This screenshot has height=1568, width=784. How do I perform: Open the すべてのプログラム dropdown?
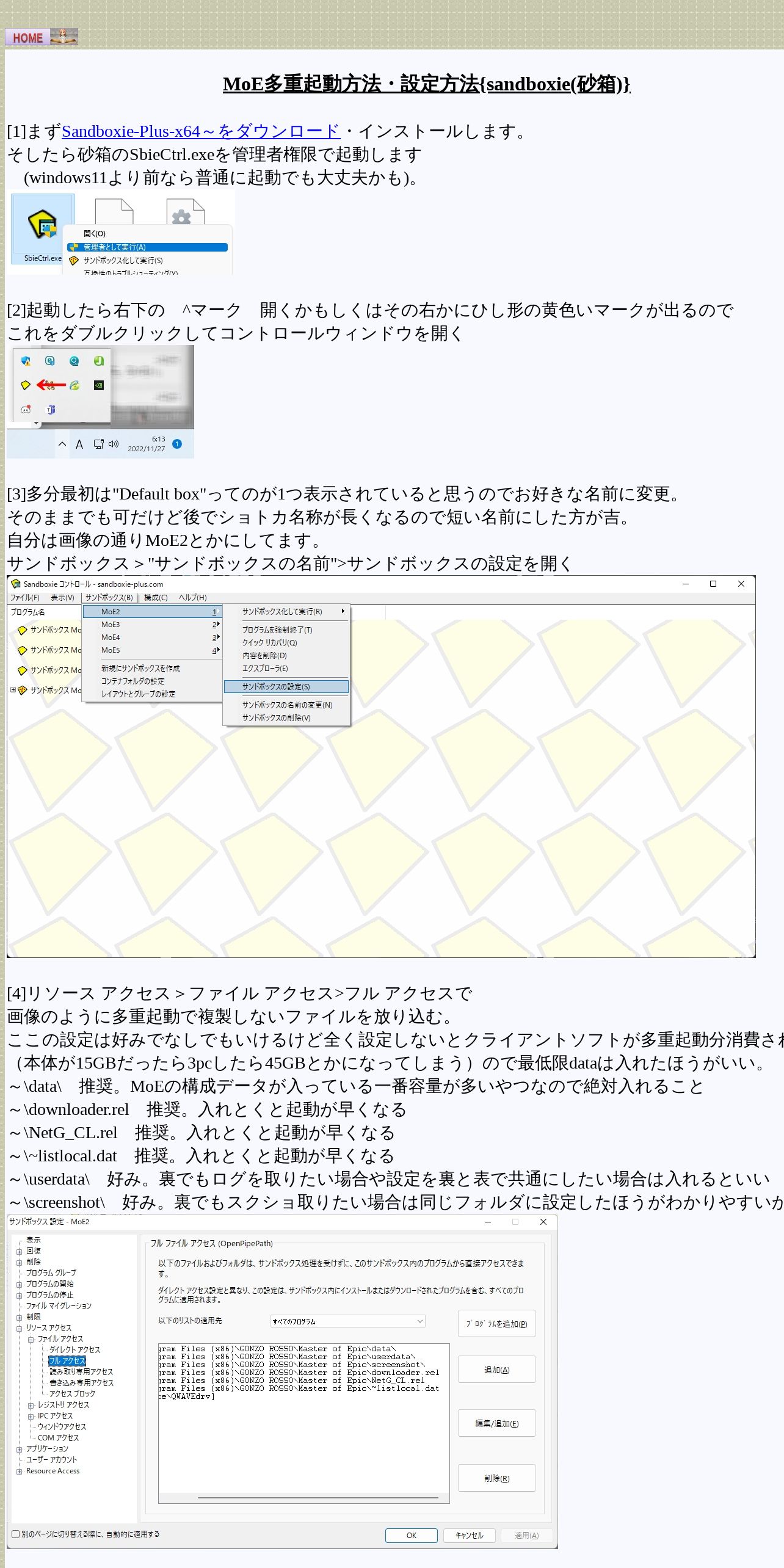click(x=347, y=1321)
